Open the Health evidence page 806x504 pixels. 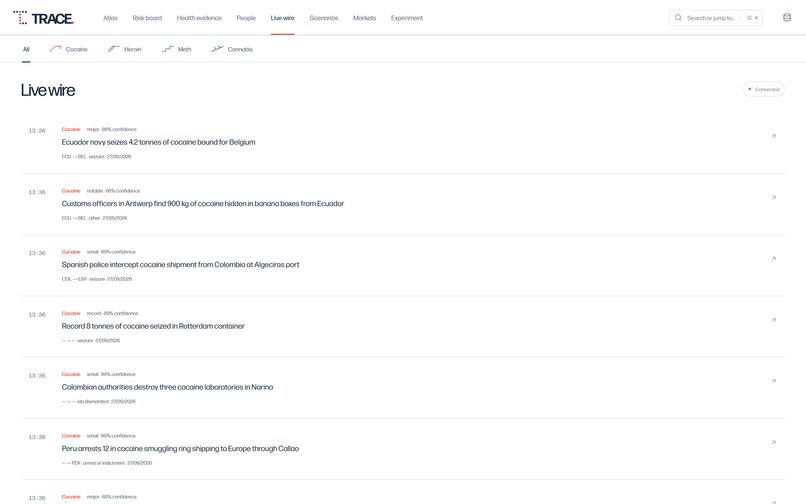[199, 18]
